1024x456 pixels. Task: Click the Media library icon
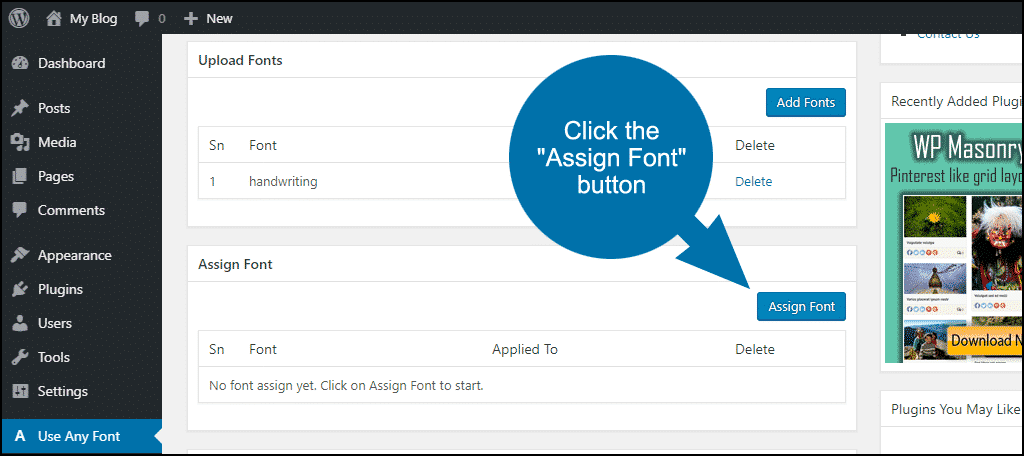(x=20, y=142)
